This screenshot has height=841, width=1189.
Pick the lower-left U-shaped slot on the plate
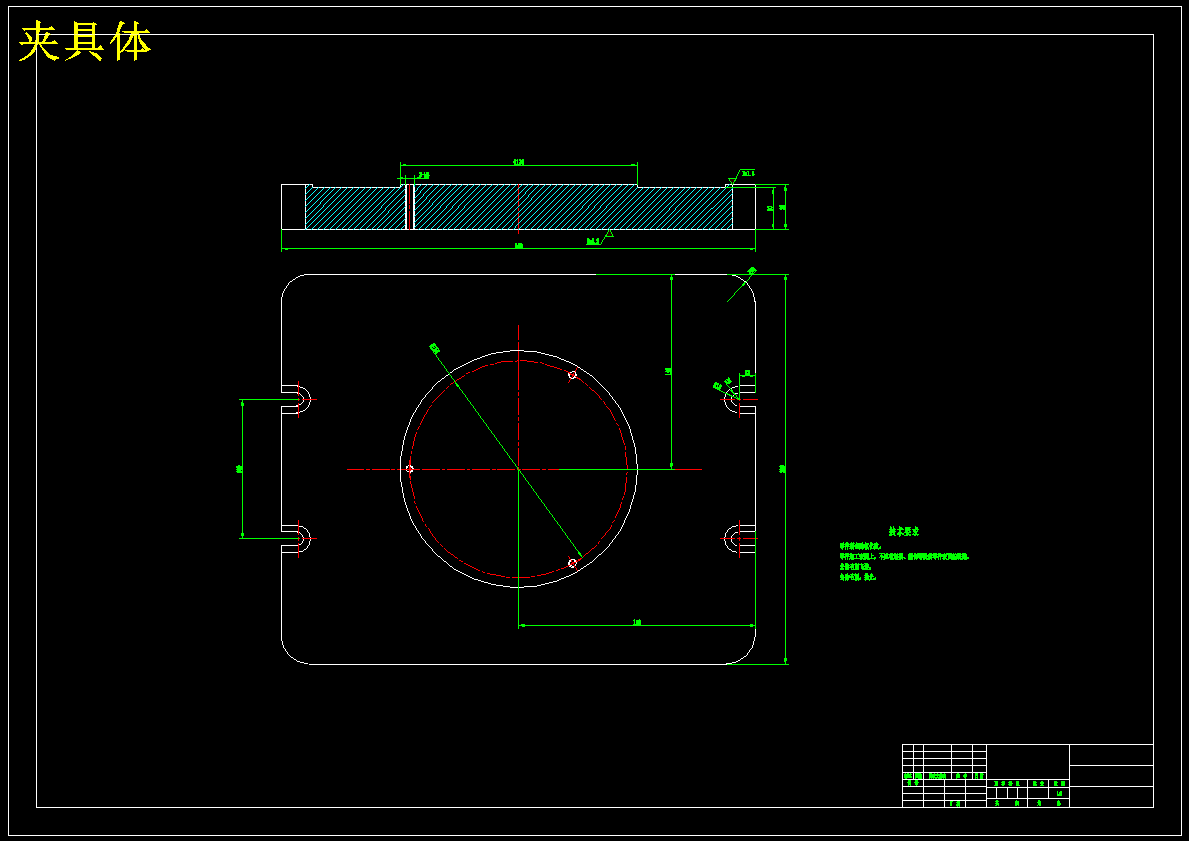296,538
